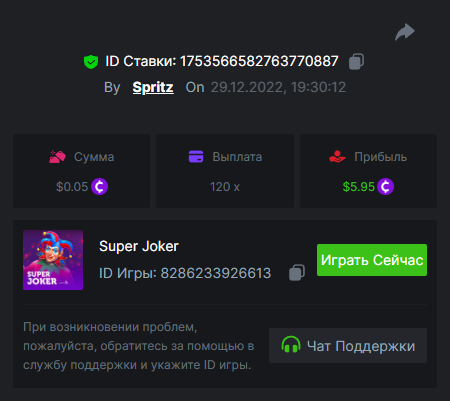Click the green verified shield icon
Screen dimensions: 450x401
[x=91, y=62]
